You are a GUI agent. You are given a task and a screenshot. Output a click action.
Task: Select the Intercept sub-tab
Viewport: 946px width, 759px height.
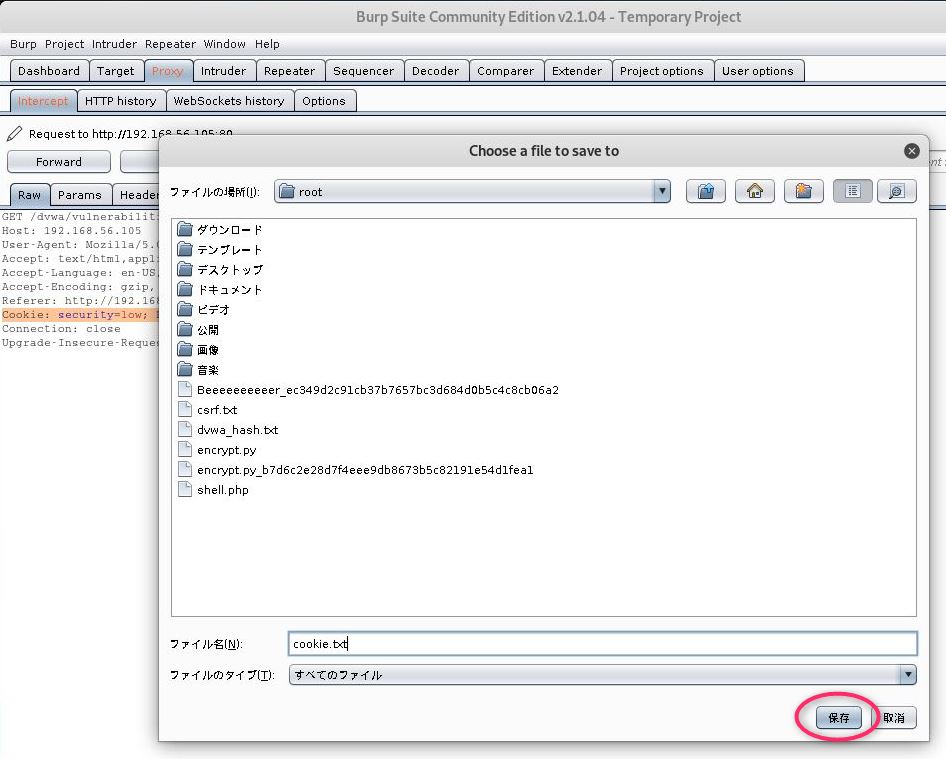43,101
